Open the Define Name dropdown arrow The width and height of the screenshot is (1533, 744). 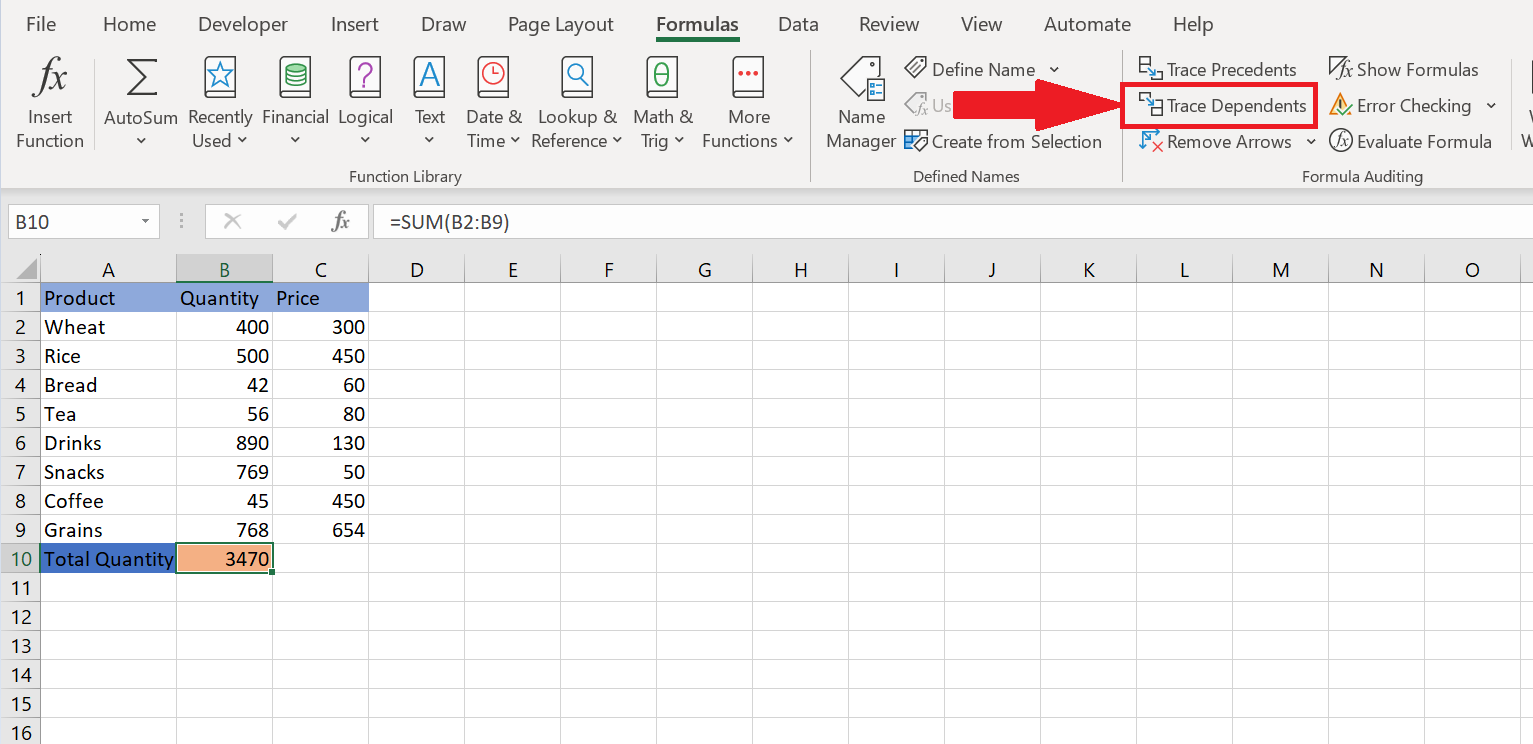click(x=1053, y=68)
